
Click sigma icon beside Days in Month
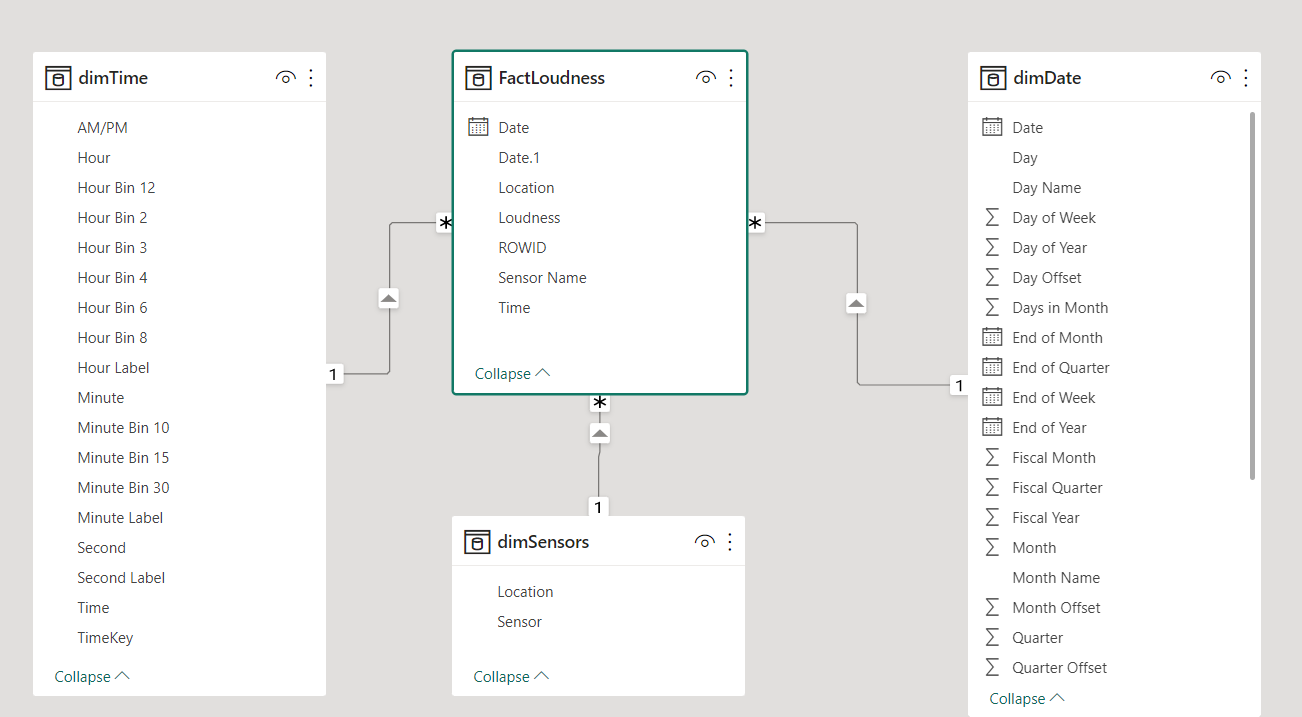point(992,307)
